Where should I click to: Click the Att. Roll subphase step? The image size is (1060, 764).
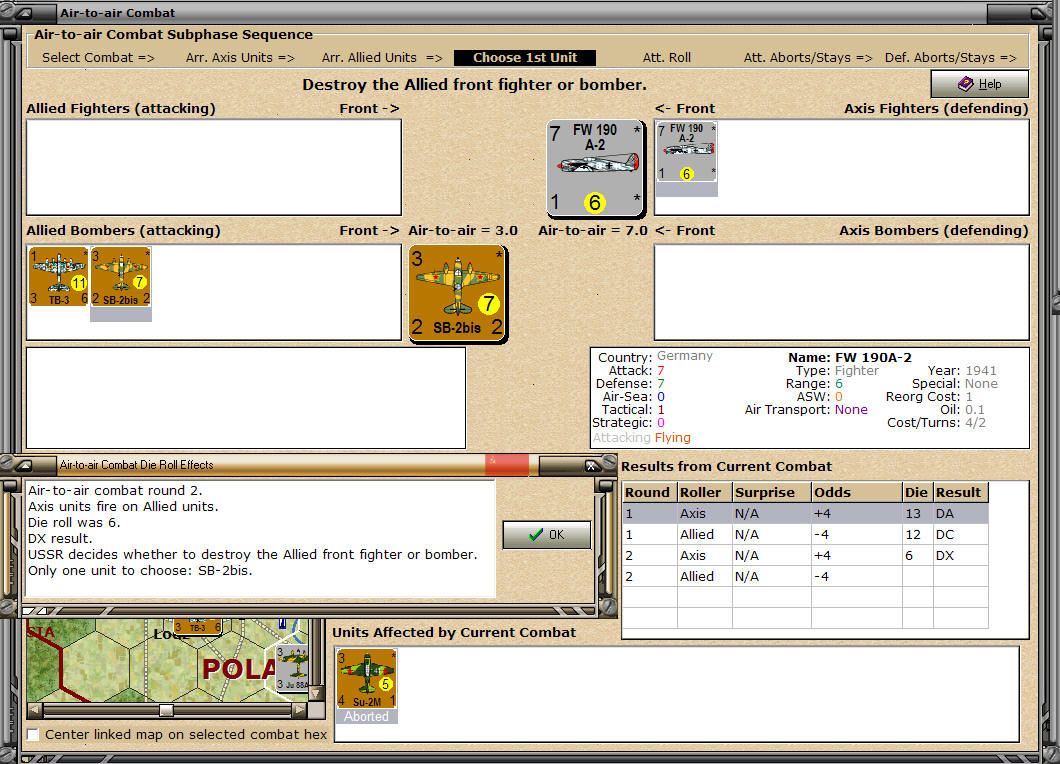point(667,57)
